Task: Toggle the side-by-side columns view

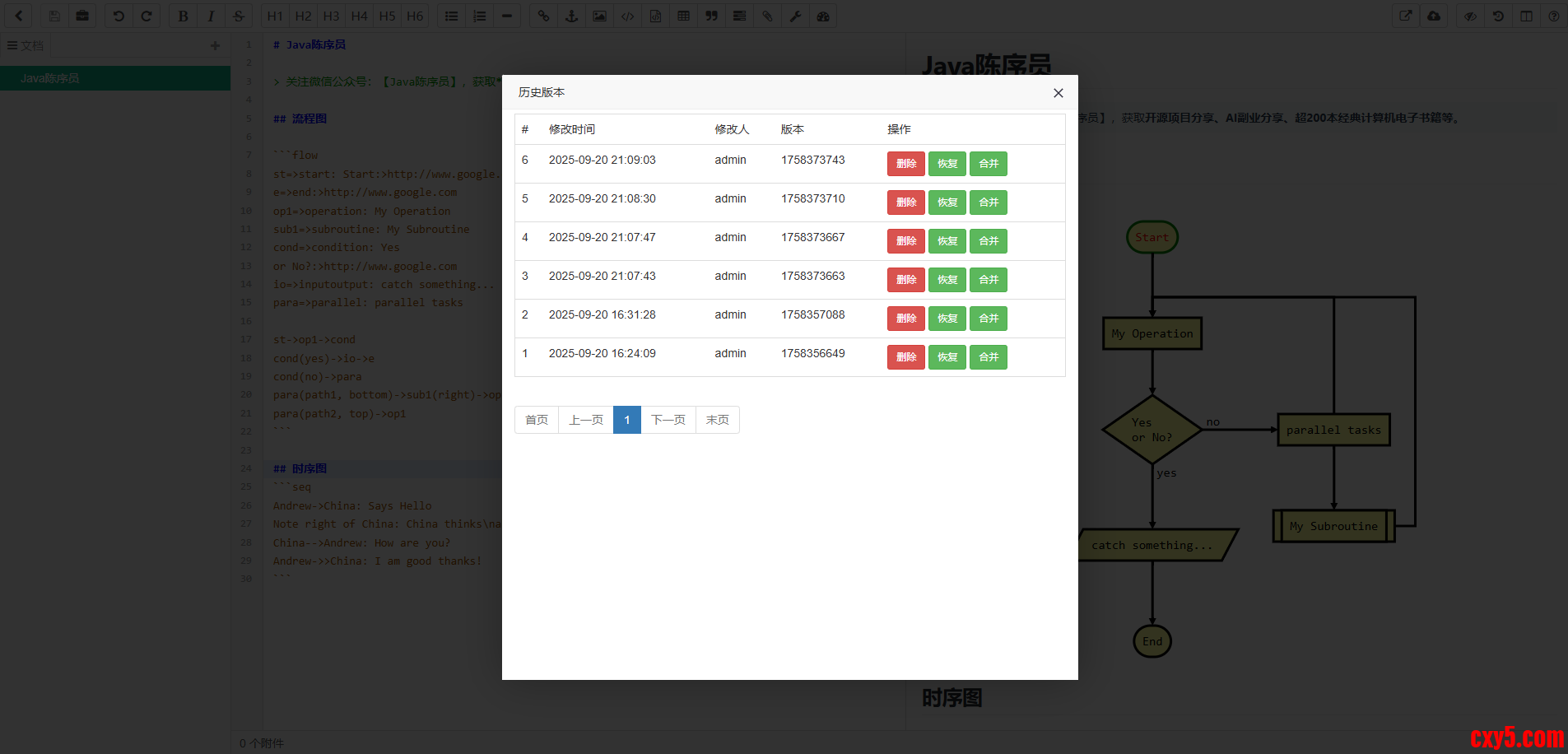Action: point(1526,16)
